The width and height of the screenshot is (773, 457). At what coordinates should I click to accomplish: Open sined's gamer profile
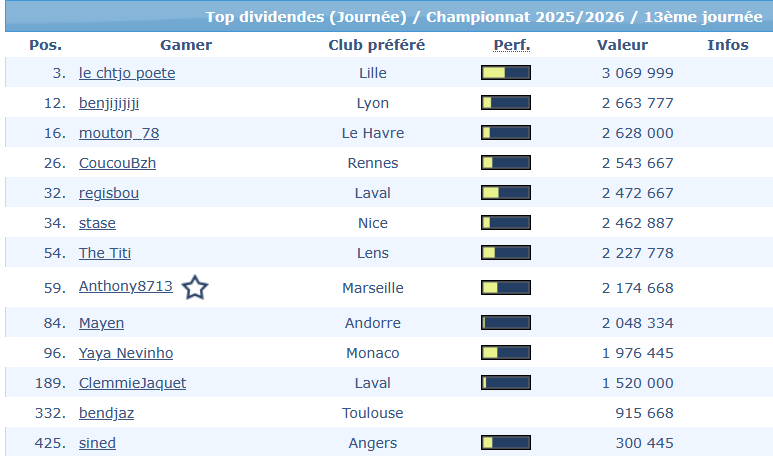tap(97, 443)
